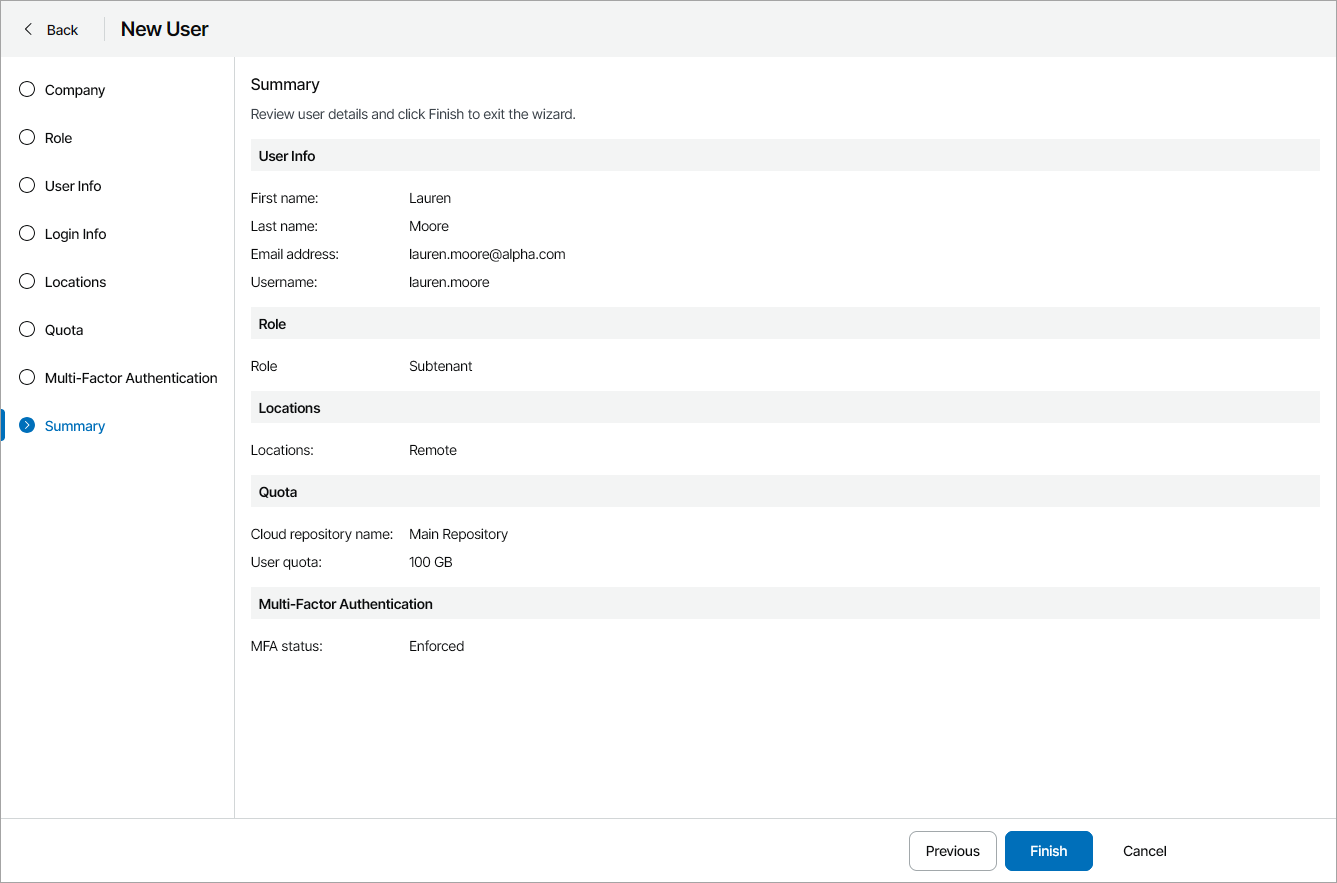Click the Multi-Factor Authentication step circle
The height and width of the screenshot is (883, 1337).
[27, 378]
